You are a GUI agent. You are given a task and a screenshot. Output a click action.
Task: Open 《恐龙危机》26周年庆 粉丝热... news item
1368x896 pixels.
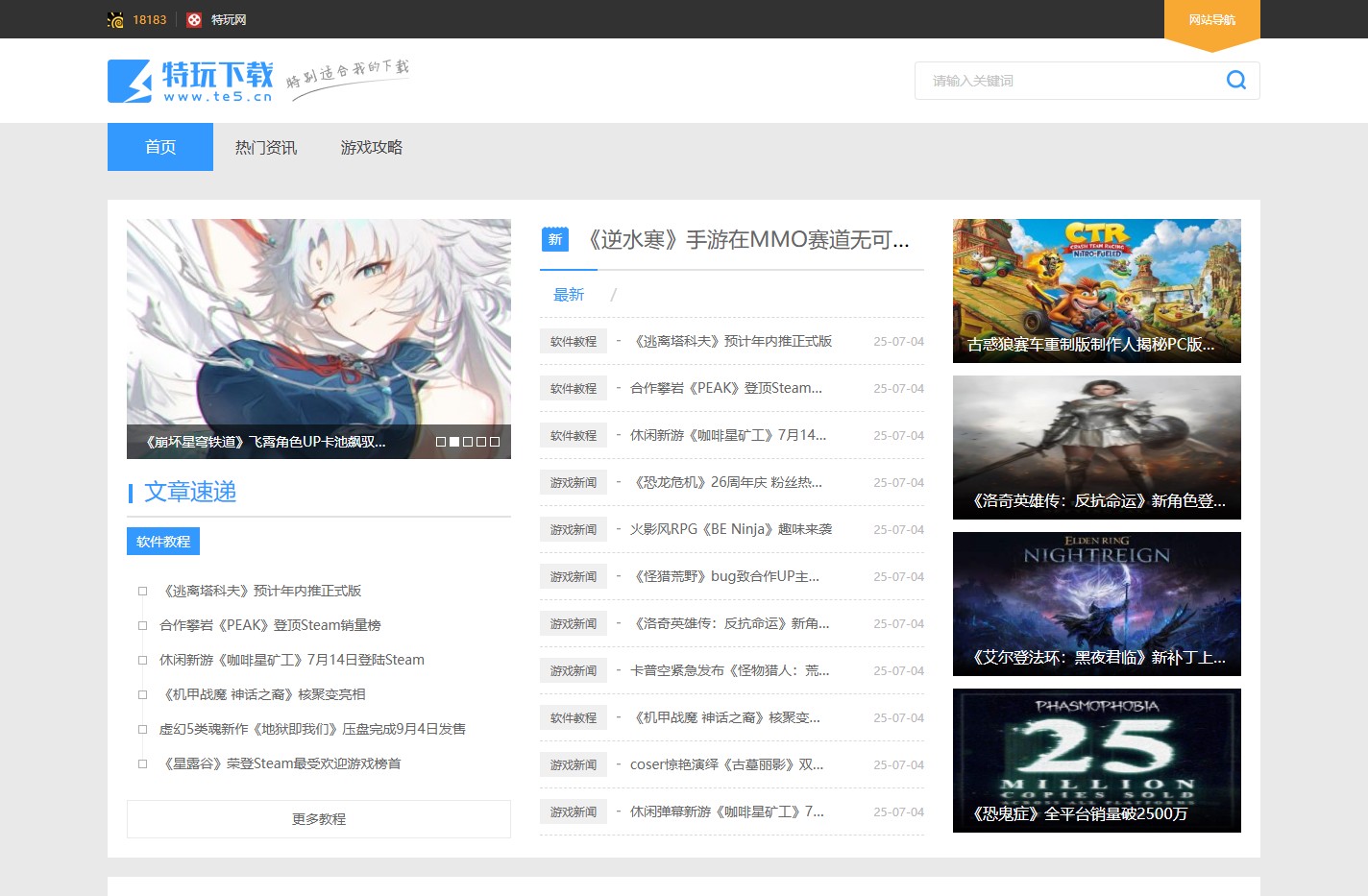(726, 482)
